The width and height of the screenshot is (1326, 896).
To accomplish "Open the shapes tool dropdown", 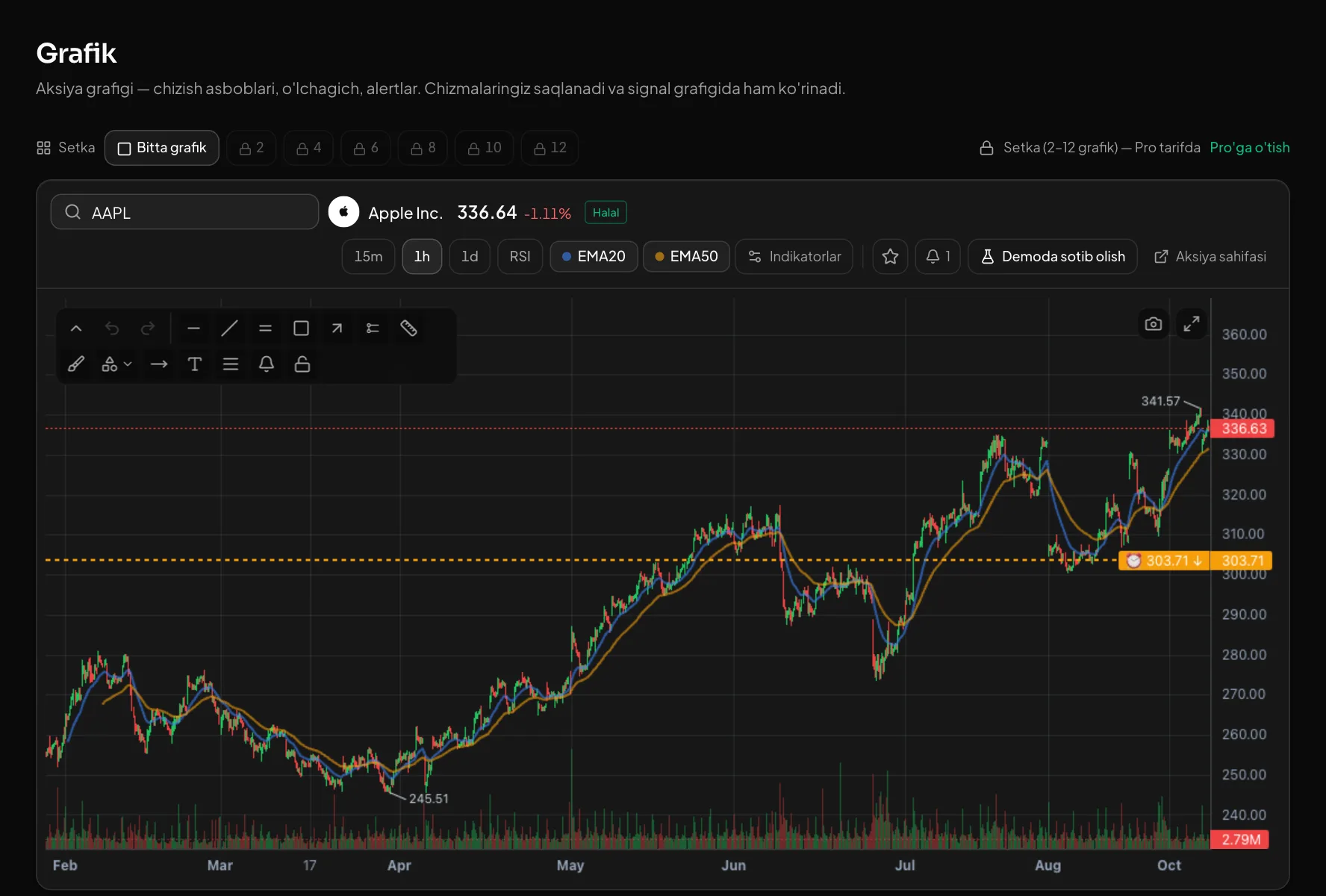I will (x=116, y=364).
